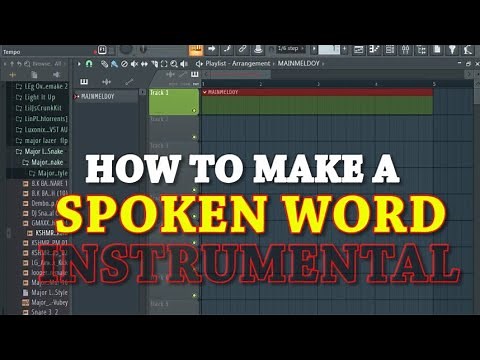Screen dimensions: 480x360
Task: Select the Slip tool double-arrow icon
Action: coord(144,64)
